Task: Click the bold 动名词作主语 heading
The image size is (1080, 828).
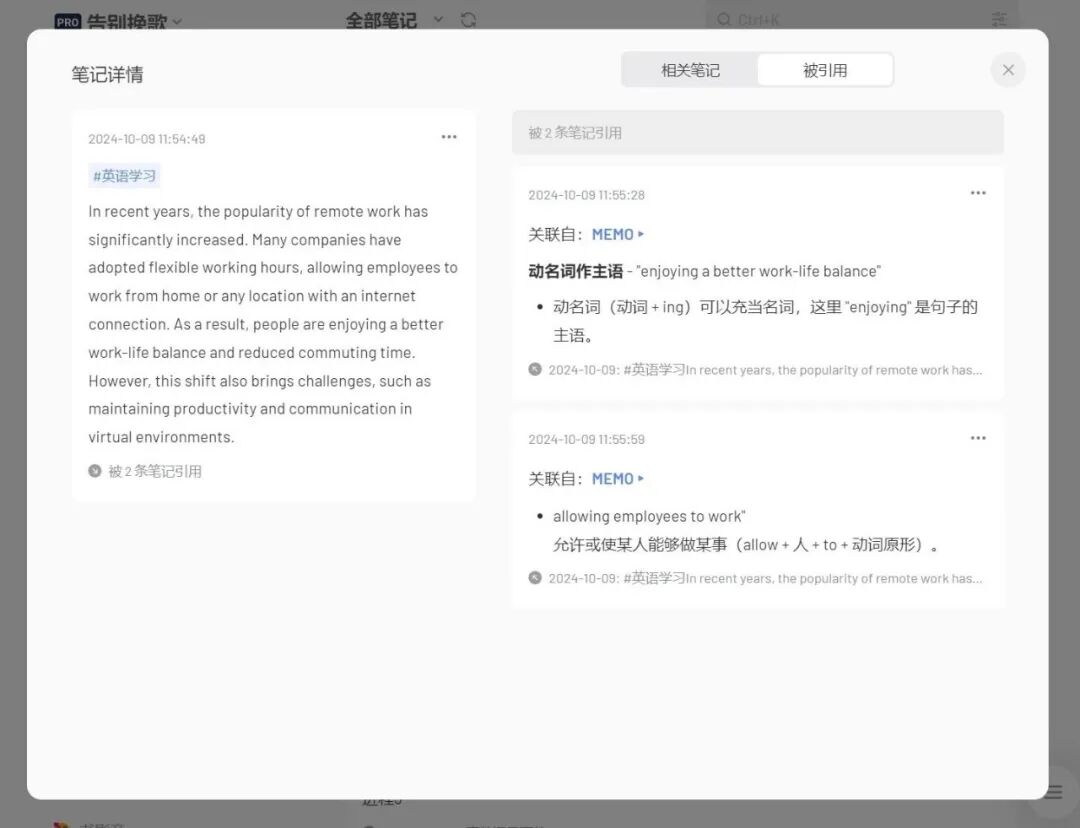Action: click(x=575, y=271)
